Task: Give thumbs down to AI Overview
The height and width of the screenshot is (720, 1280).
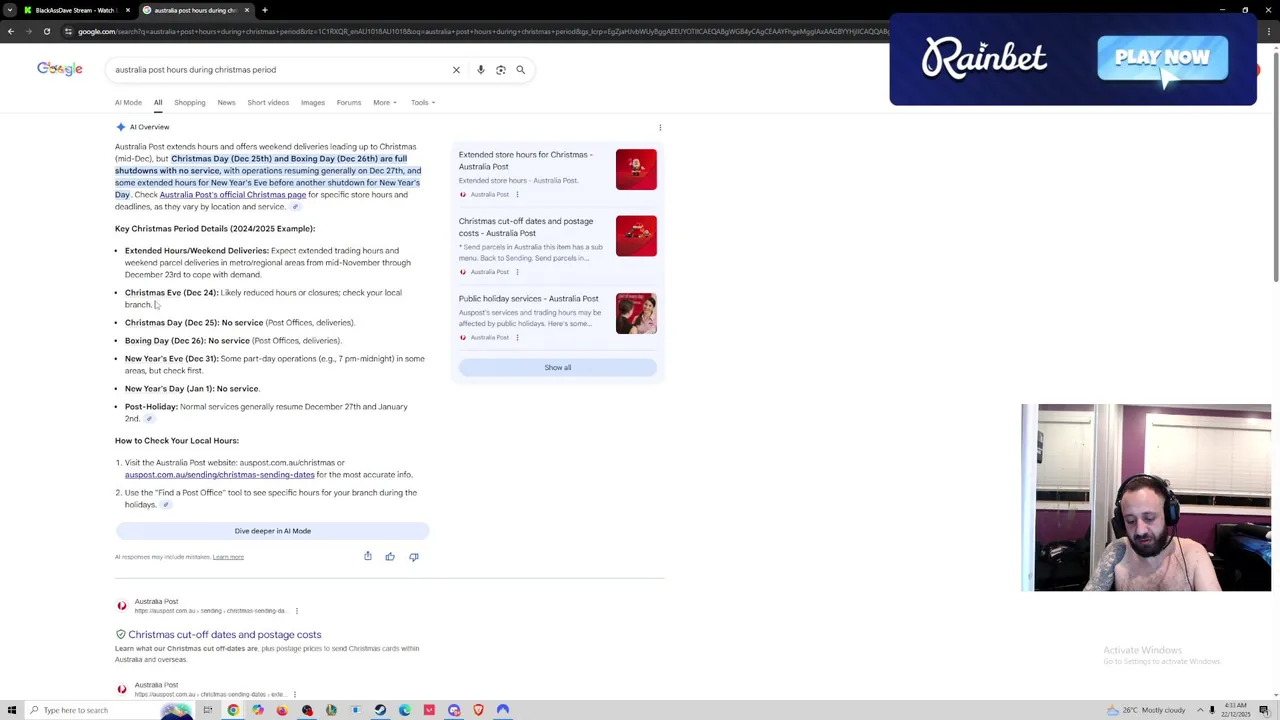Action: [x=413, y=556]
